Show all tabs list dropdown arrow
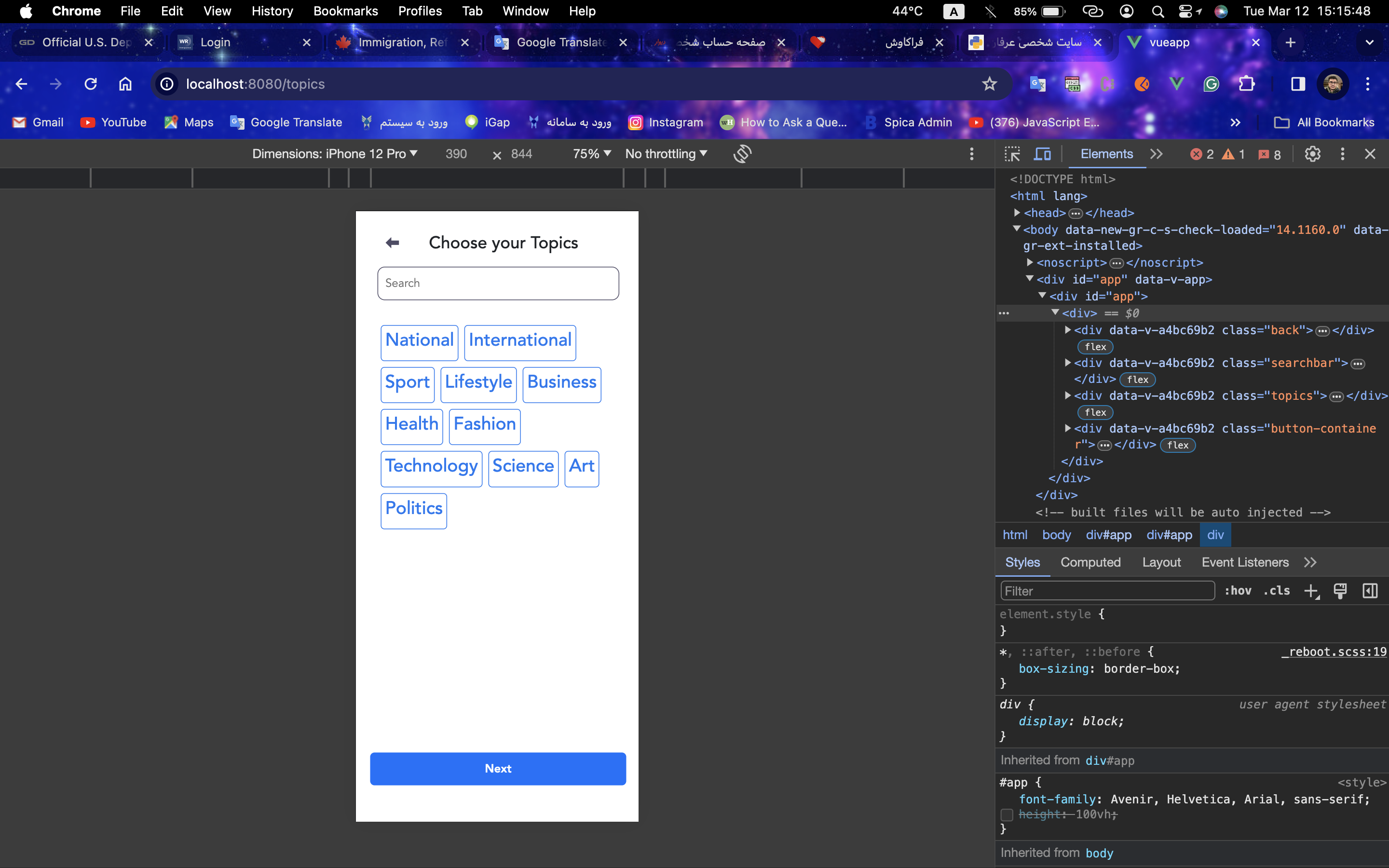 [1370, 42]
